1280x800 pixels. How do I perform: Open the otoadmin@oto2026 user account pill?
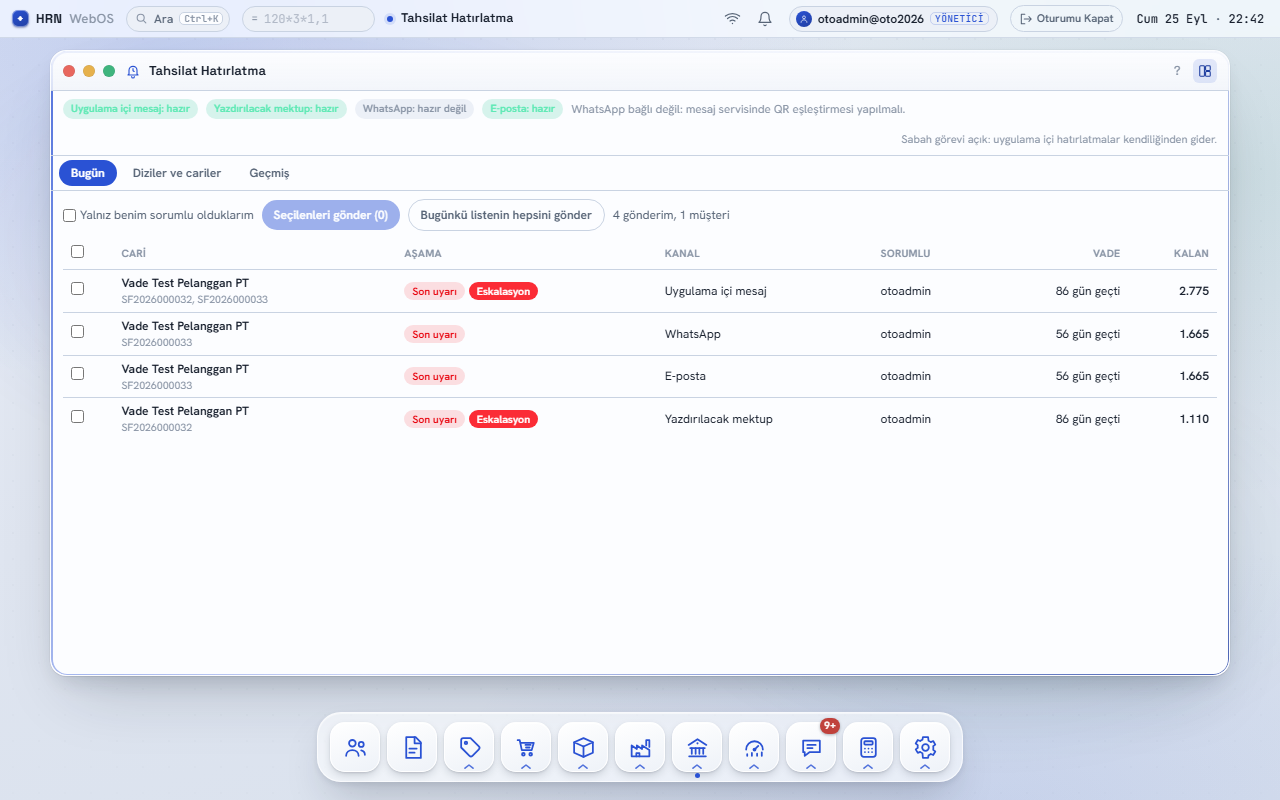tap(893, 18)
